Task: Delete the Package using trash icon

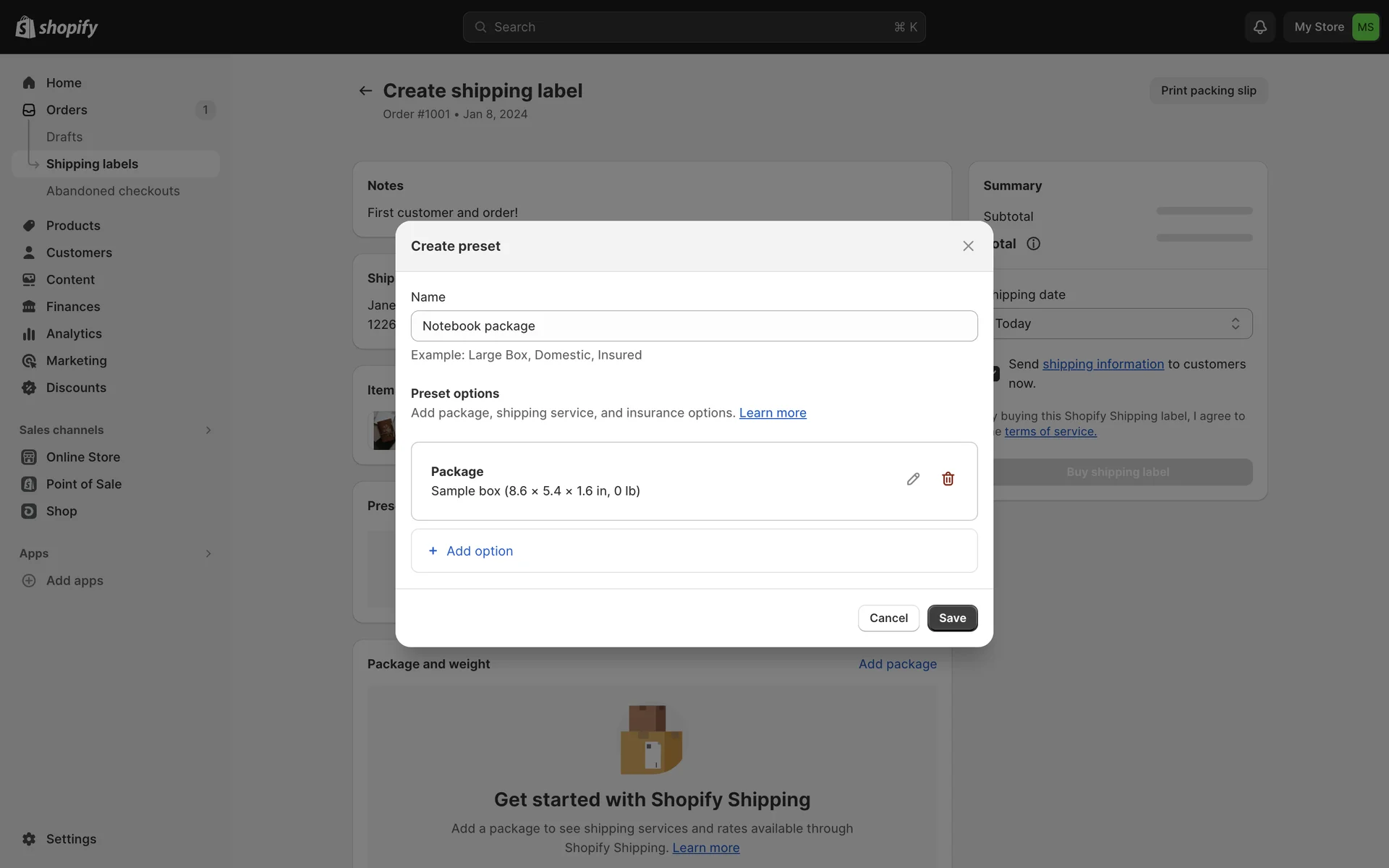Action: [948, 479]
